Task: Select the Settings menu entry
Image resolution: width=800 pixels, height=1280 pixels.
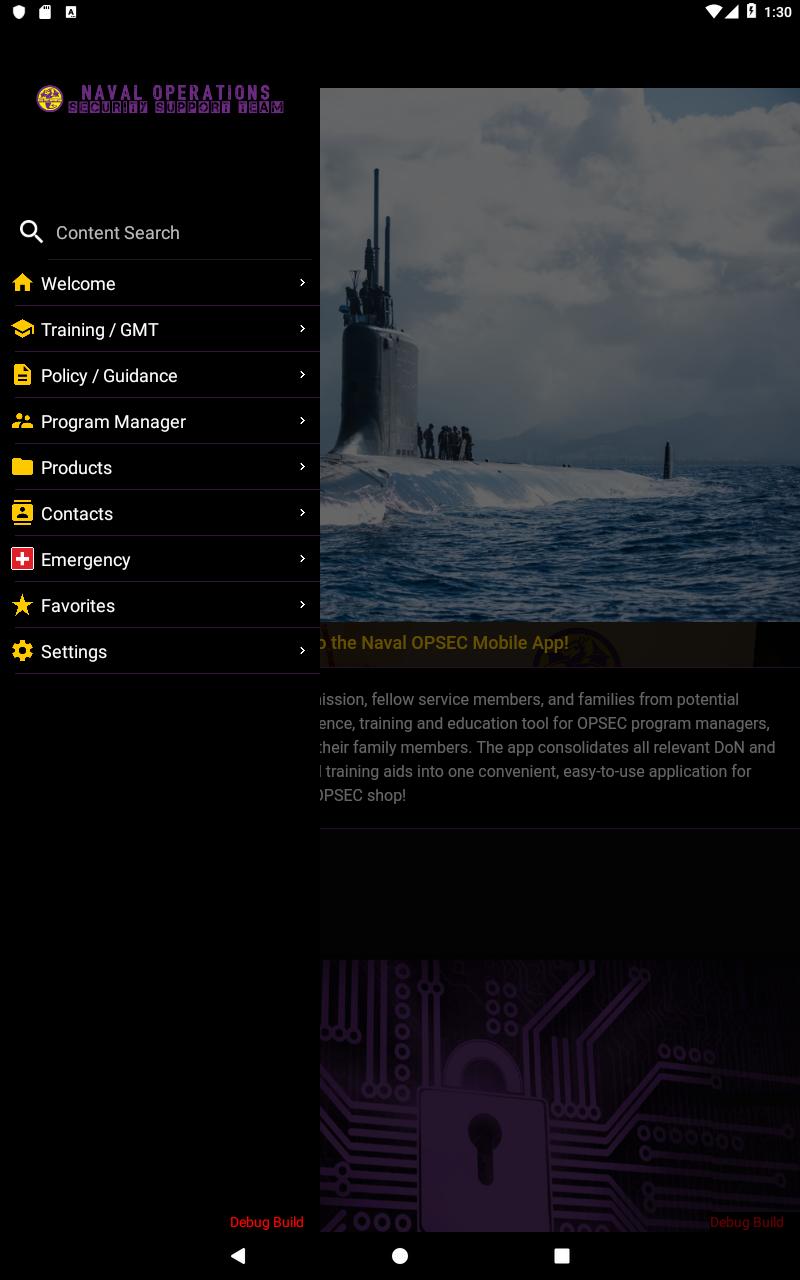Action: tap(160, 651)
